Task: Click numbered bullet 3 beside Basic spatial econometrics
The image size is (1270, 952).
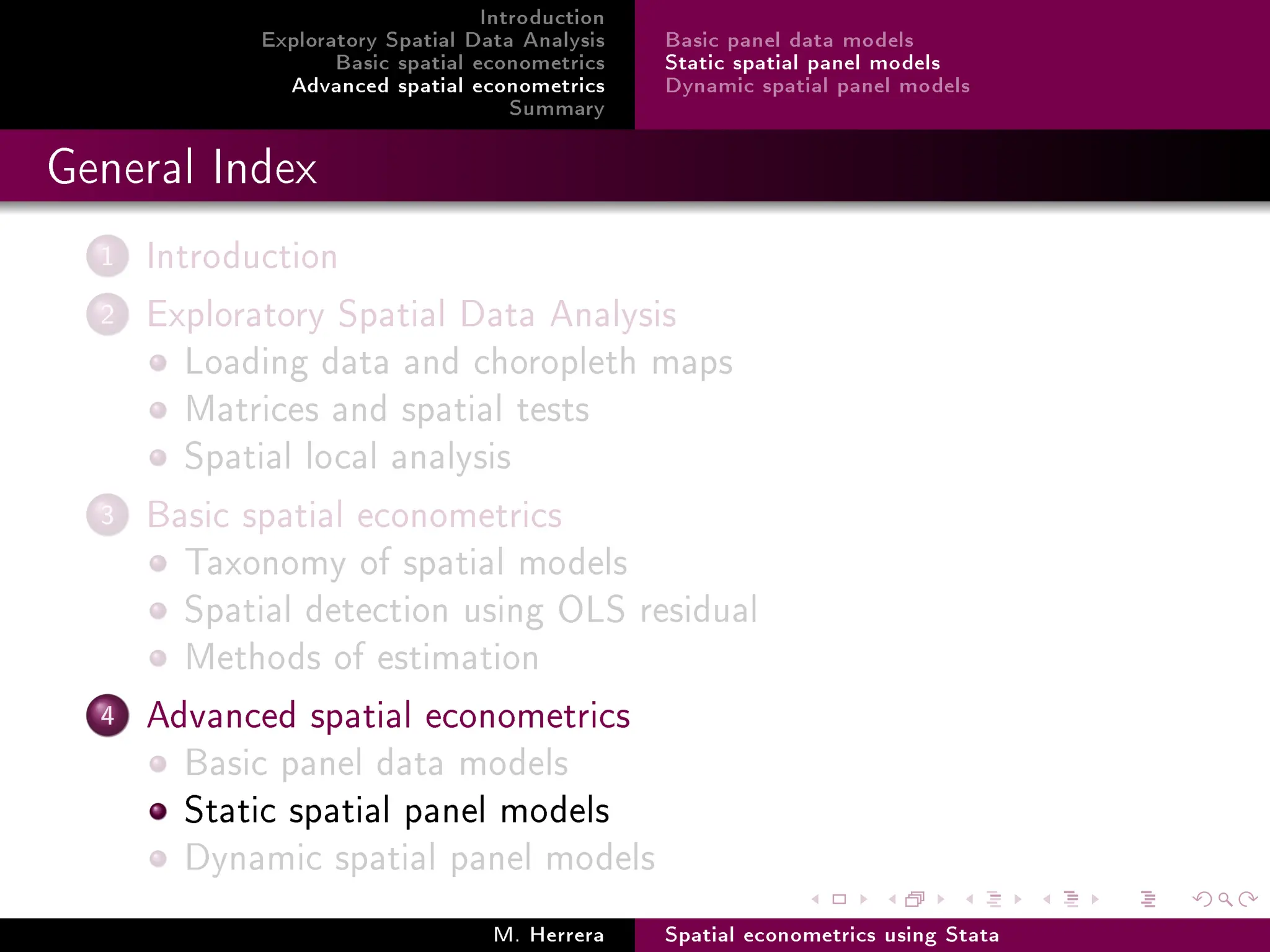Action: [x=107, y=515]
